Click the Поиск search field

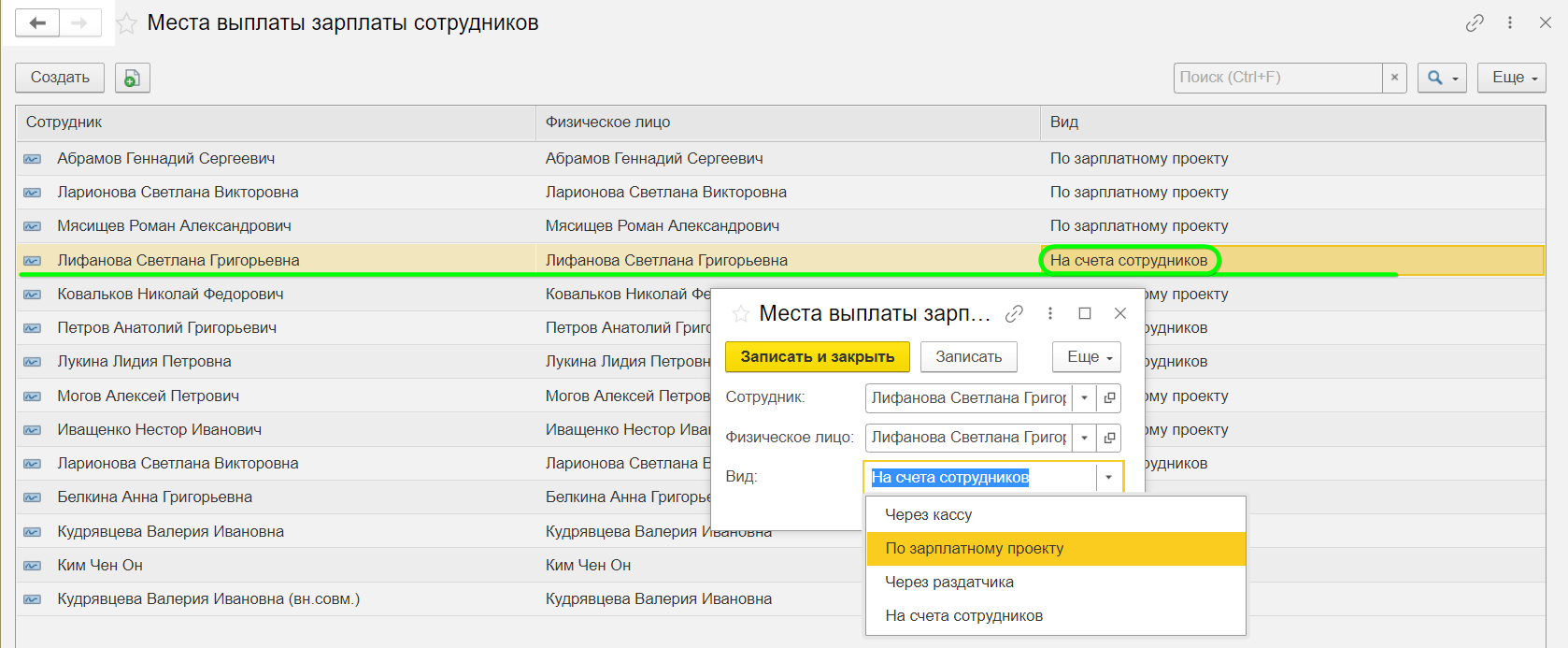pyautogui.click(x=1277, y=78)
